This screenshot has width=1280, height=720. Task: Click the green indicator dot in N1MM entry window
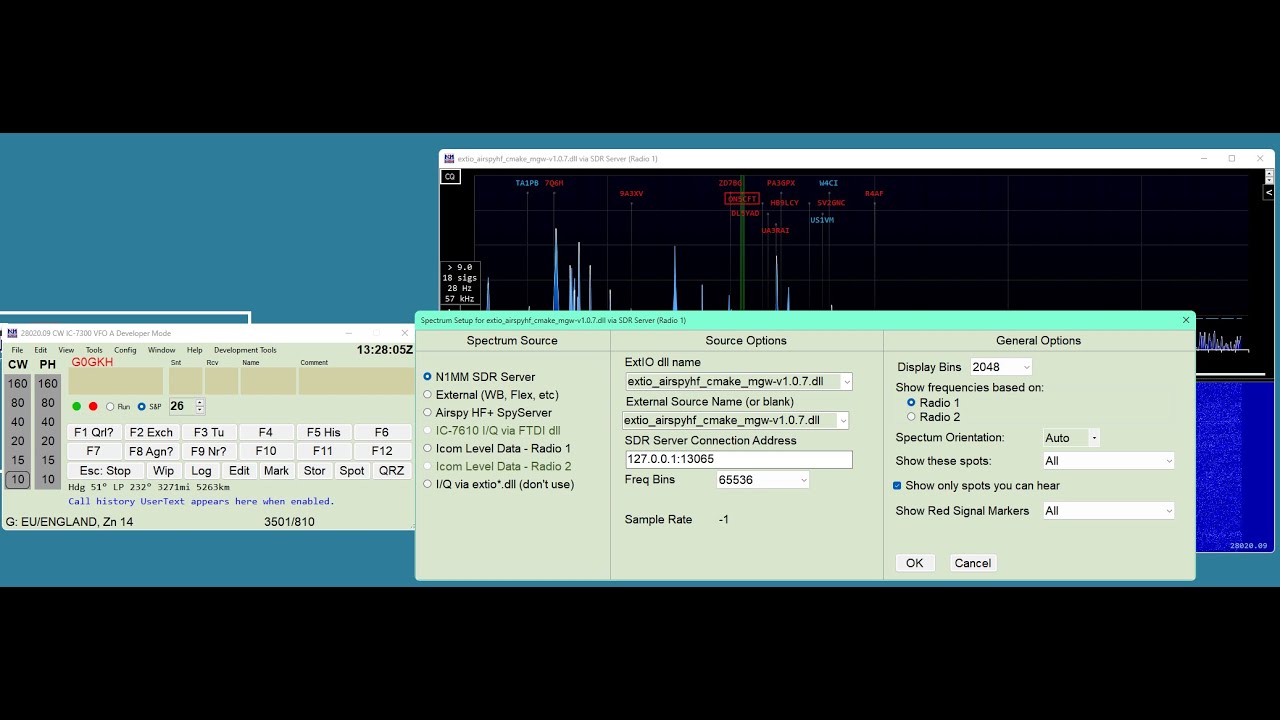(x=76, y=406)
